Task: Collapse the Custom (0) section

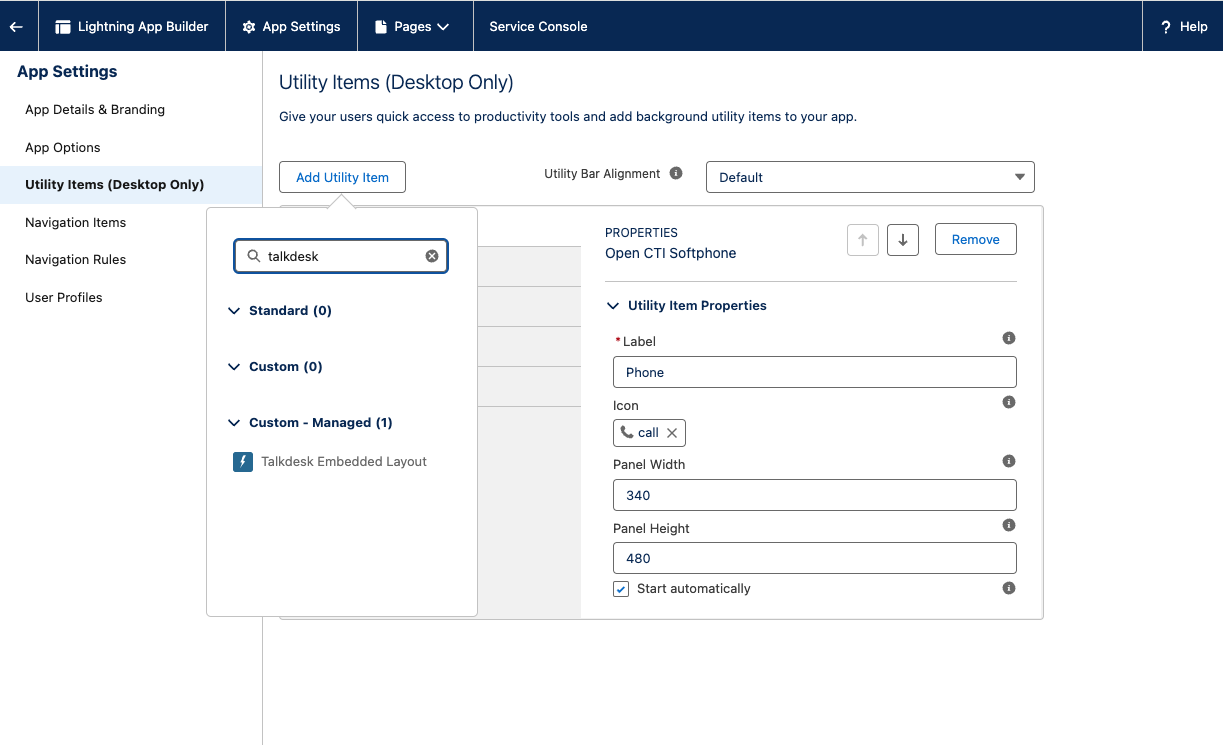Action: [234, 367]
